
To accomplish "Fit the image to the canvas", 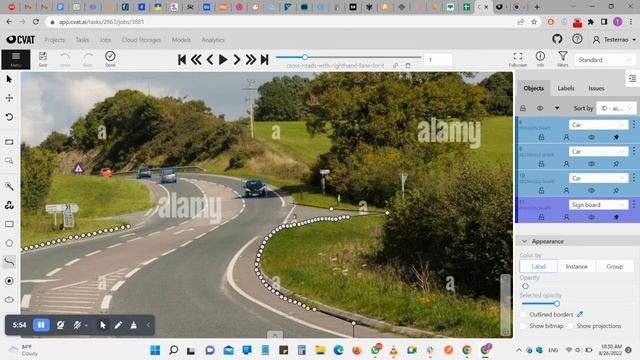I will tap(9, 142).
